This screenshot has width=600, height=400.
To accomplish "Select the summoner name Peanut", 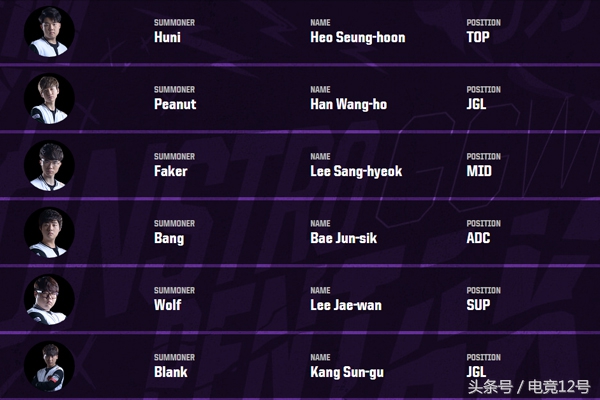I will (175, 104).
